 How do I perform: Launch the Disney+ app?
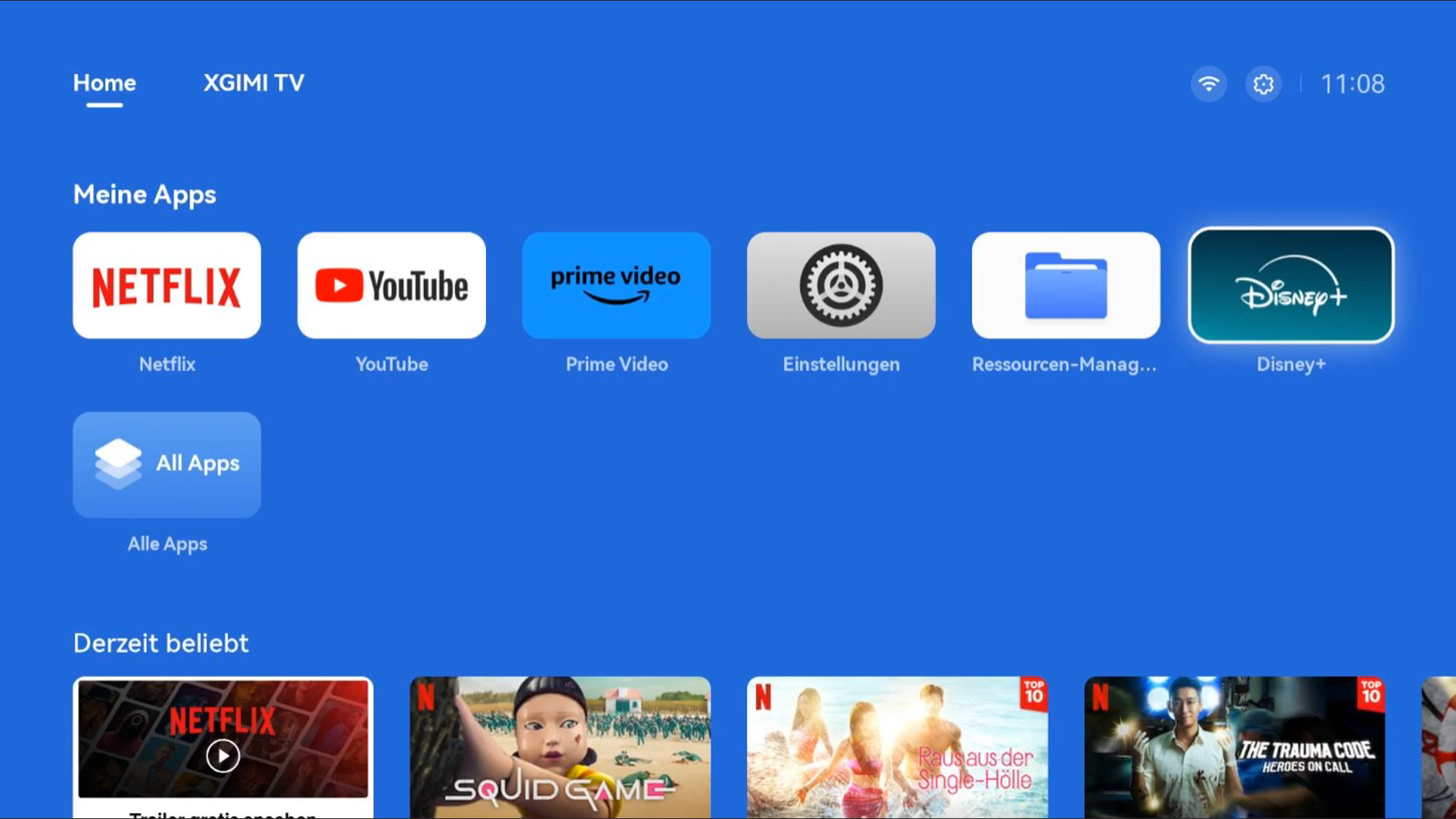(1291, 285)
